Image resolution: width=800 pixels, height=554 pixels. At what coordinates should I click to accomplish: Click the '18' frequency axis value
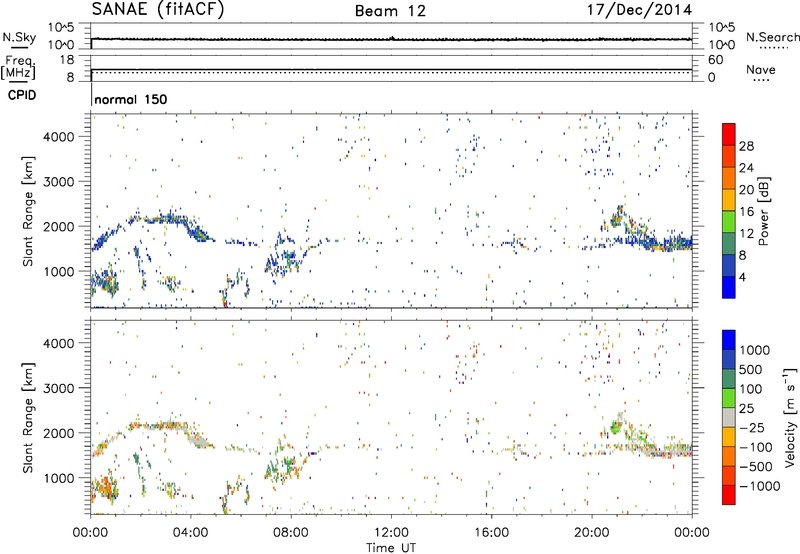pyautogui.click(x=67, y=60)
